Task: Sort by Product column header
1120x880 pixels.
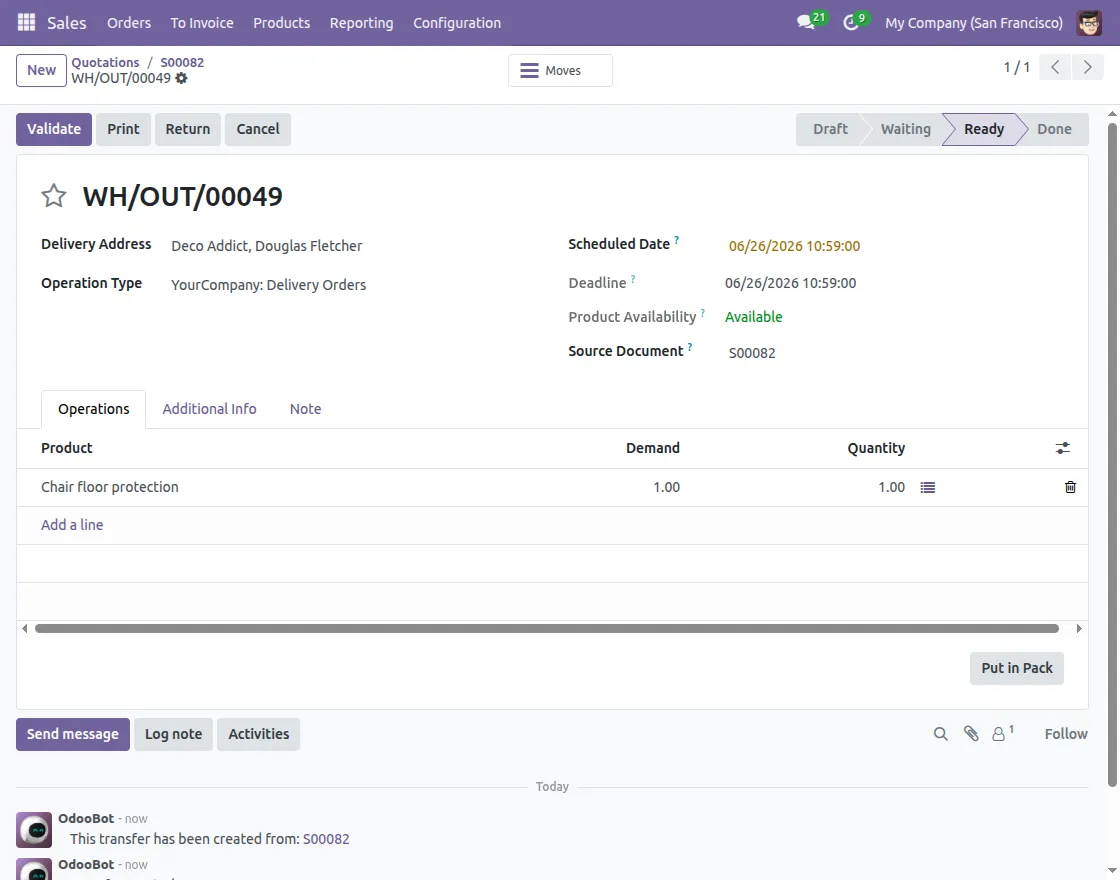Action: [66, 448]
